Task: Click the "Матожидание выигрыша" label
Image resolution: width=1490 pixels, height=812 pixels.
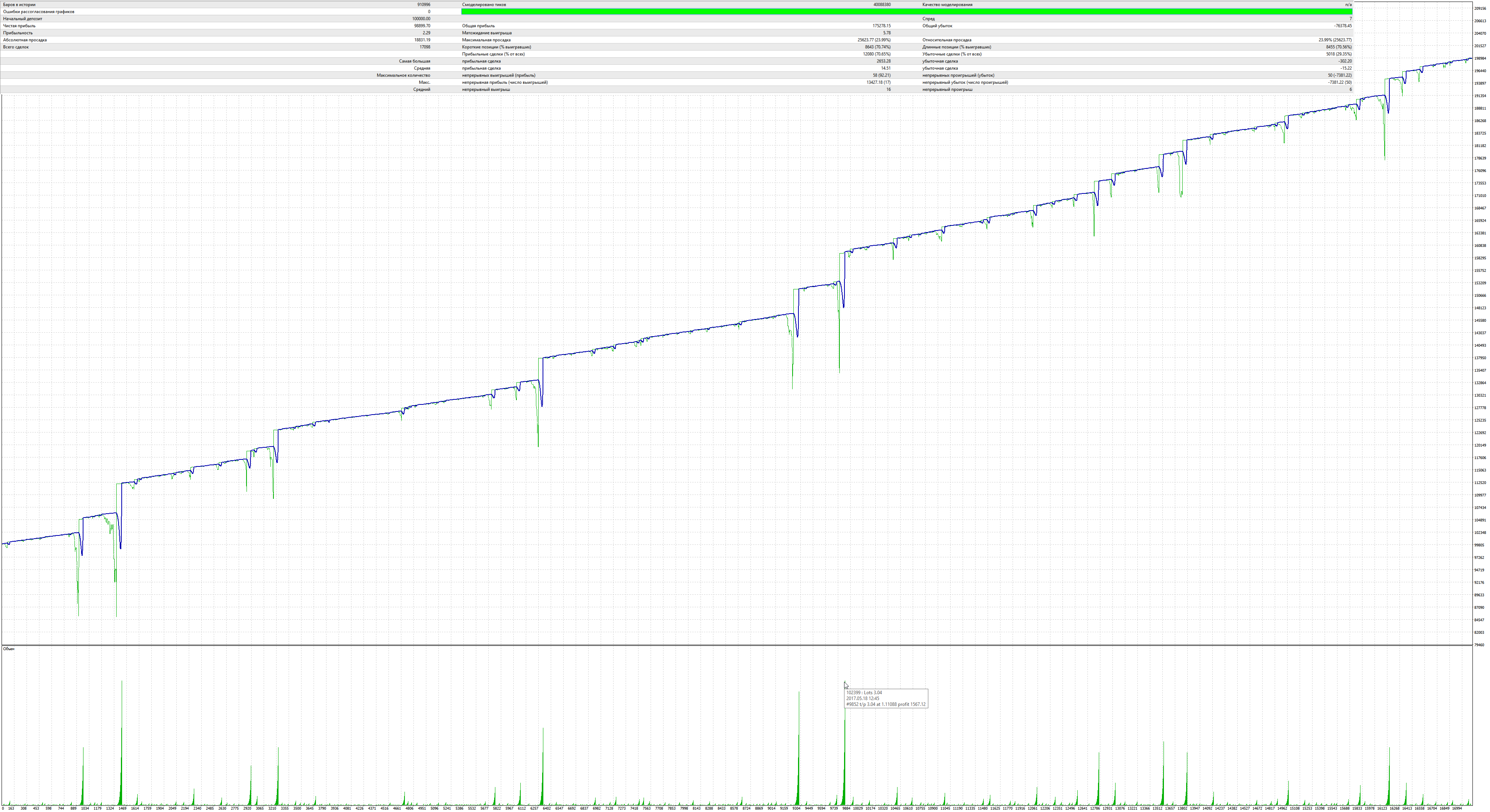Action: (487, 33)
